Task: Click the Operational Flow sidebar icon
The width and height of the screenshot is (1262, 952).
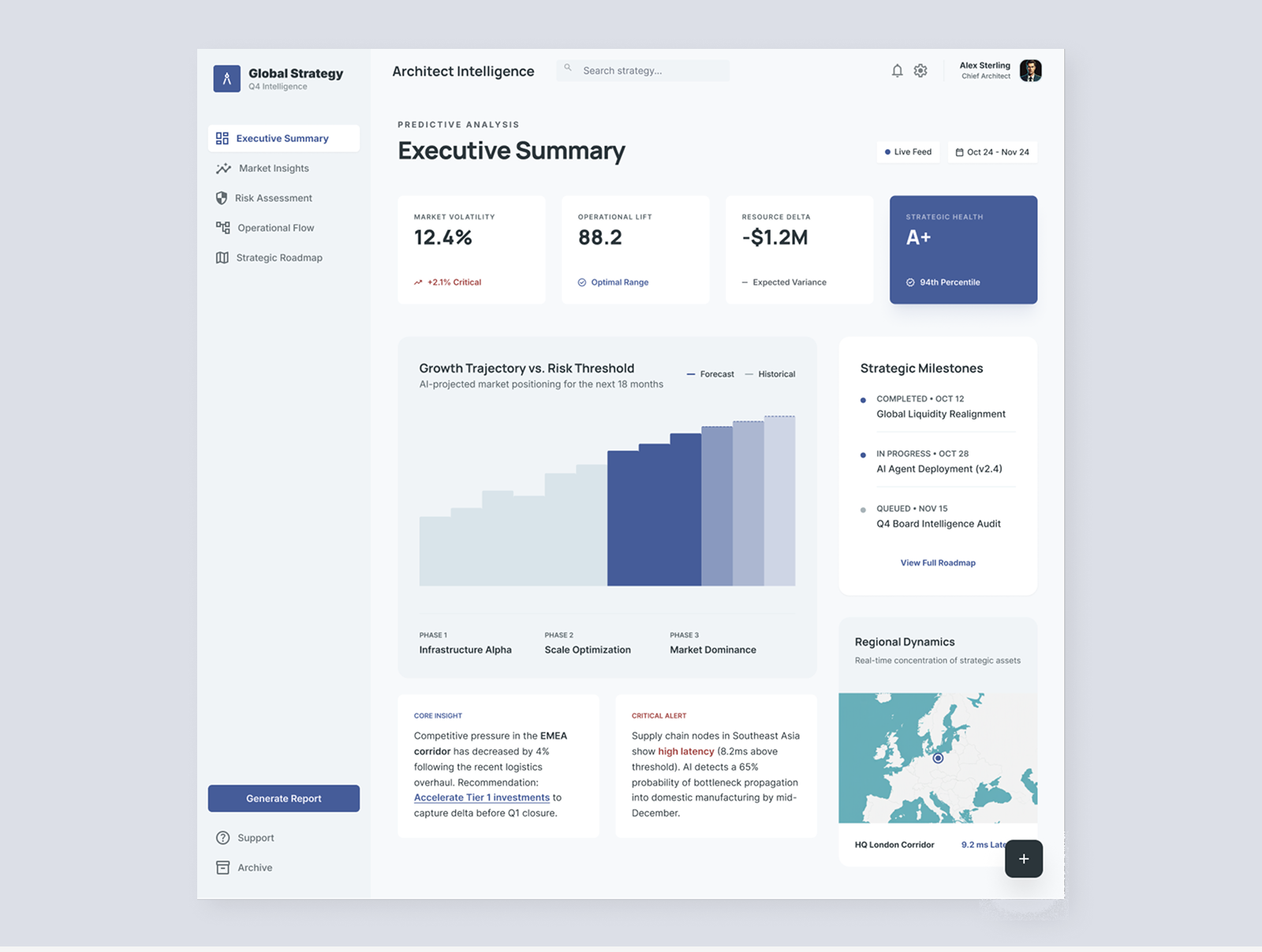Action: 222,227
